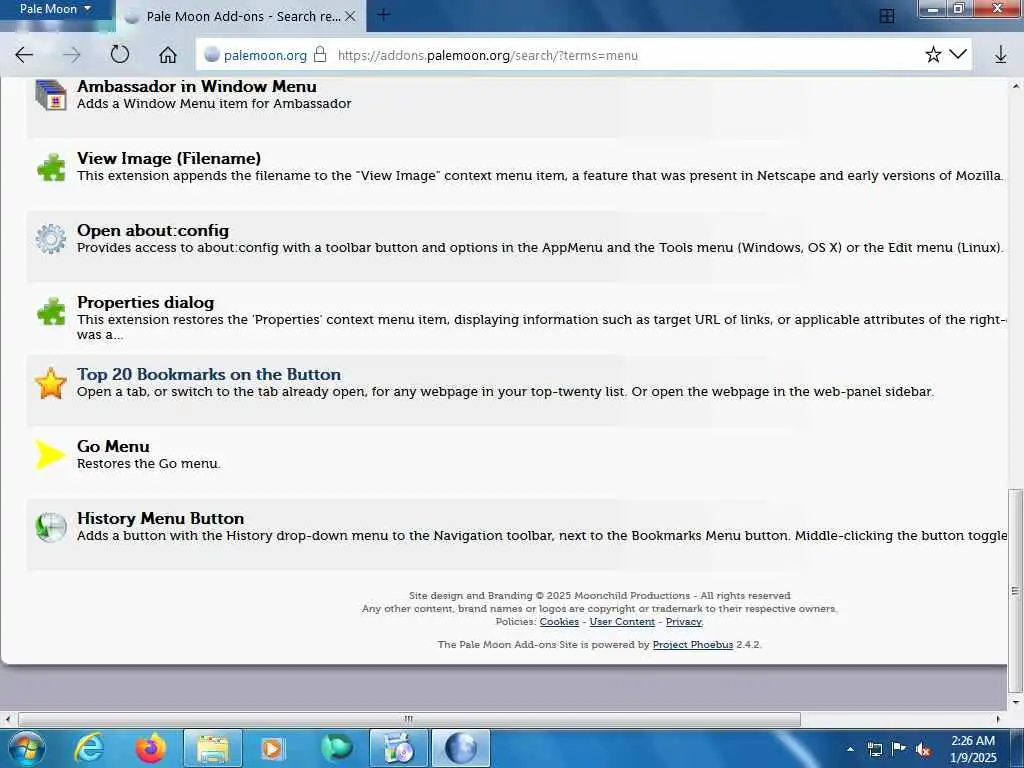Go back to the previous page
The image size is (1024, 768).
tap(24, 55)
